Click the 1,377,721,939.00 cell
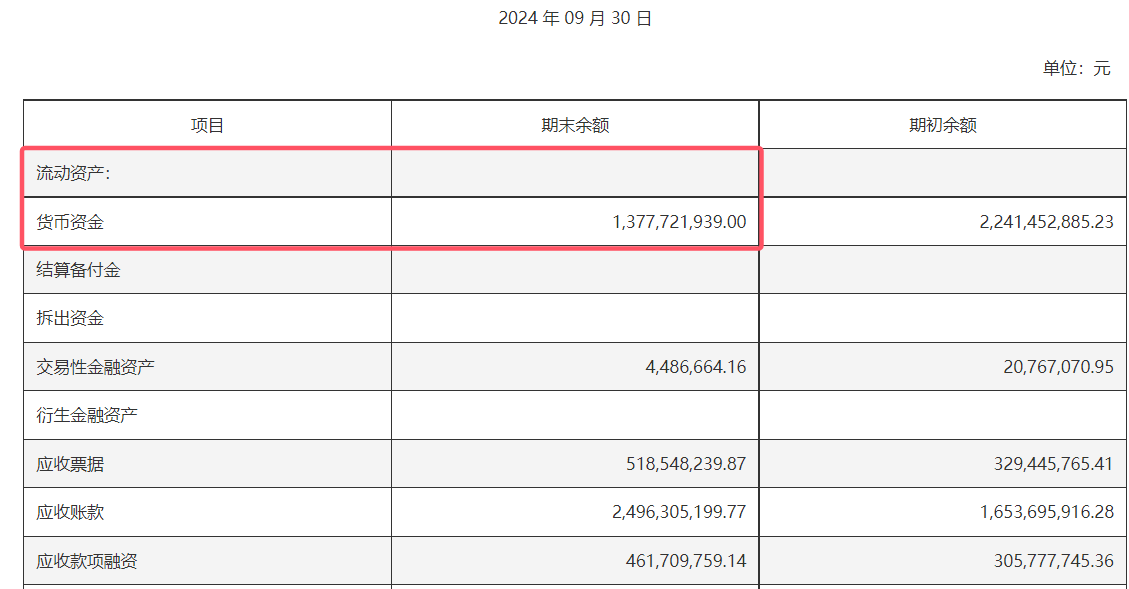 click(679, 222)
